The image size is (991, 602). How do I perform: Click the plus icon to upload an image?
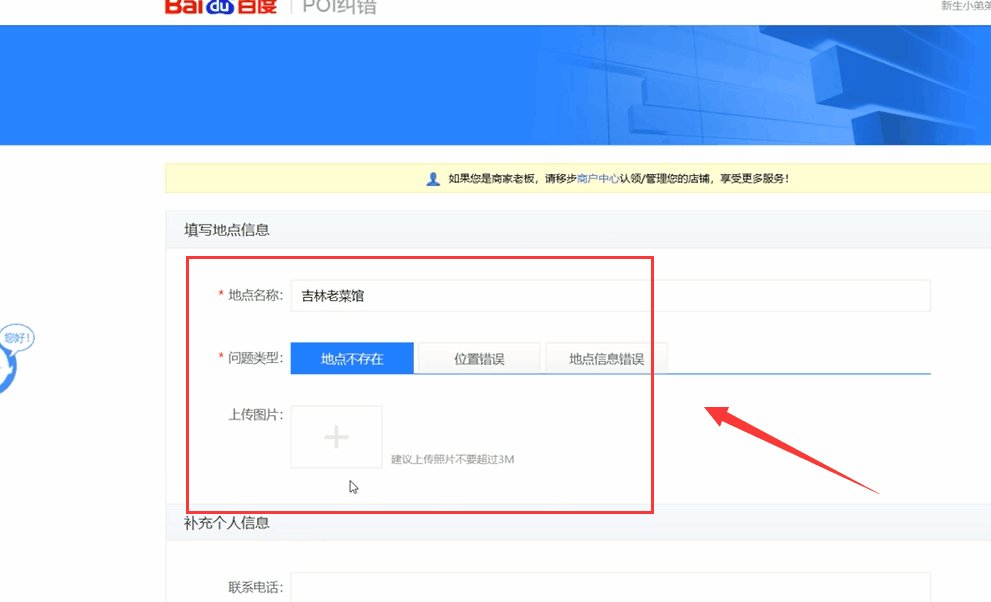coord(336,437)
